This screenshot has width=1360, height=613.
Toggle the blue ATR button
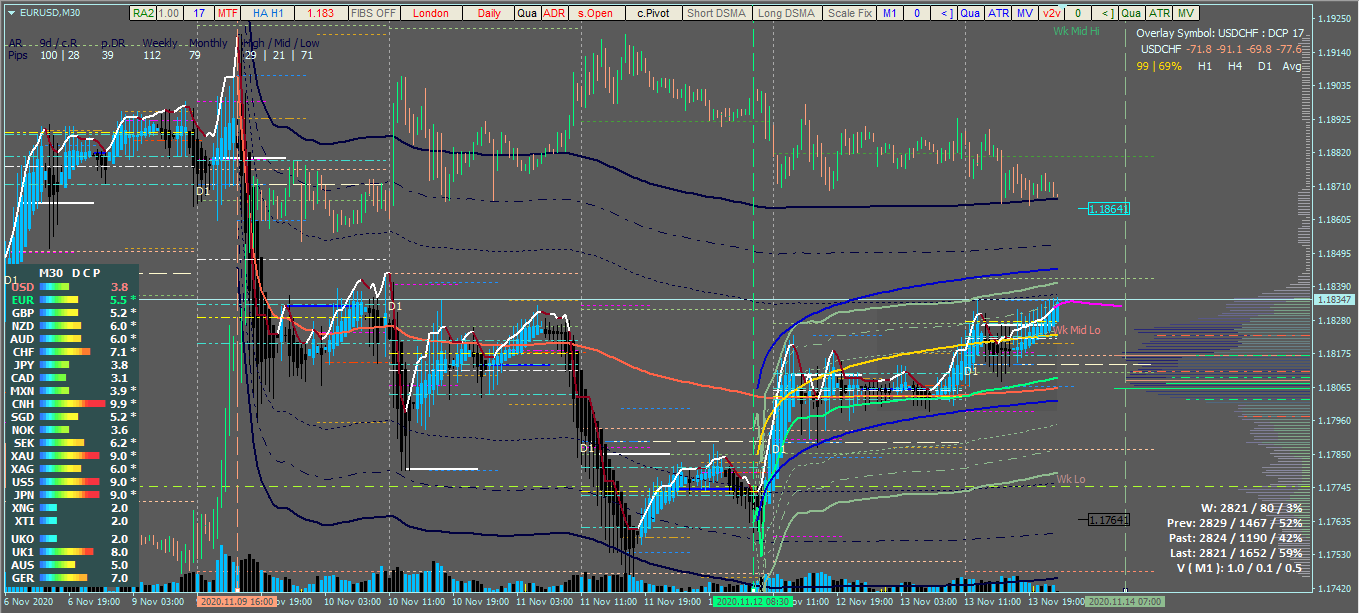[x=998, y=13]
